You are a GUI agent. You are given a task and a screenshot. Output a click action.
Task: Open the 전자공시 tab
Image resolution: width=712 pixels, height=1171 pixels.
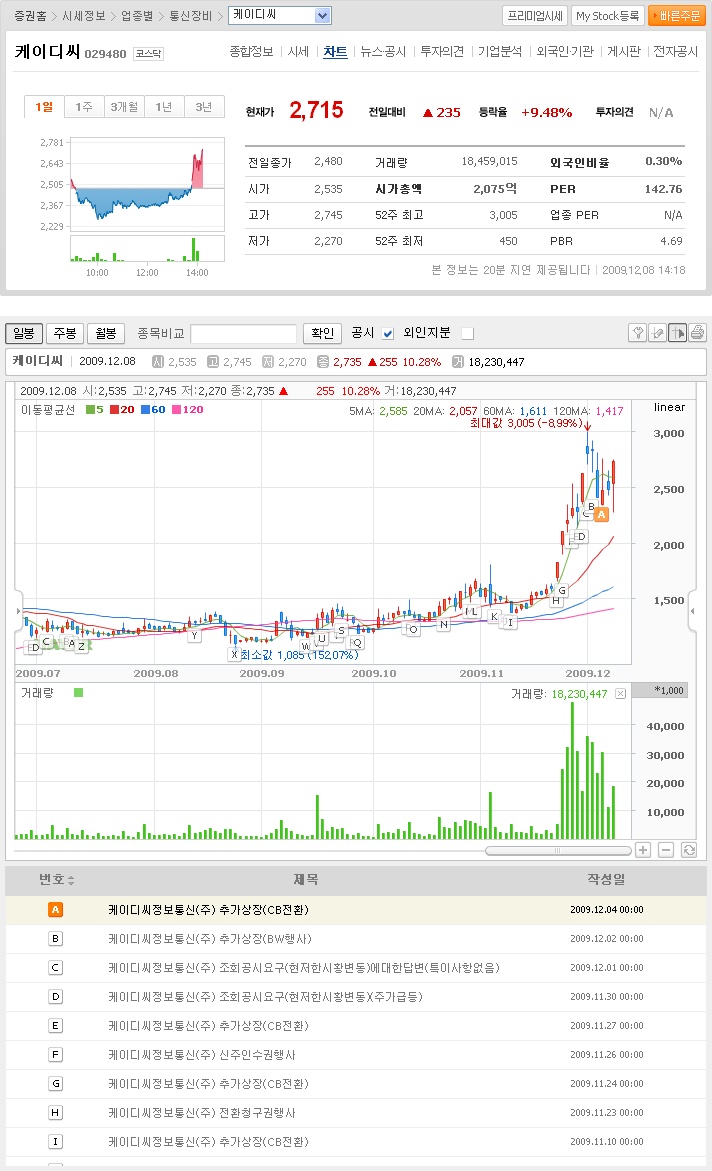pyautogui.click(x=675, y=52)
